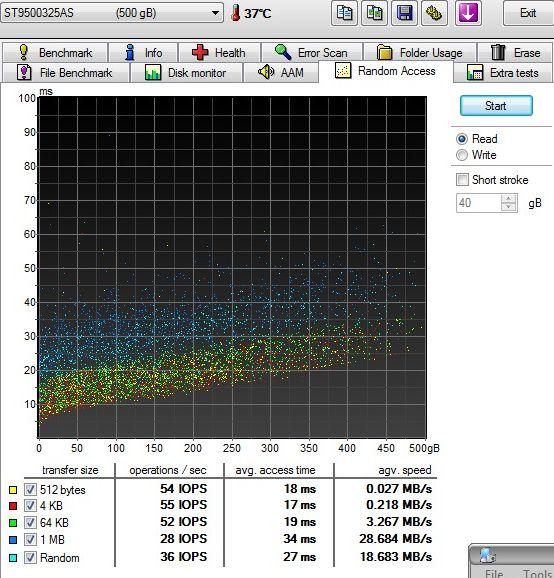Click the '55 IOPS' result value

[x=184, y=505]
